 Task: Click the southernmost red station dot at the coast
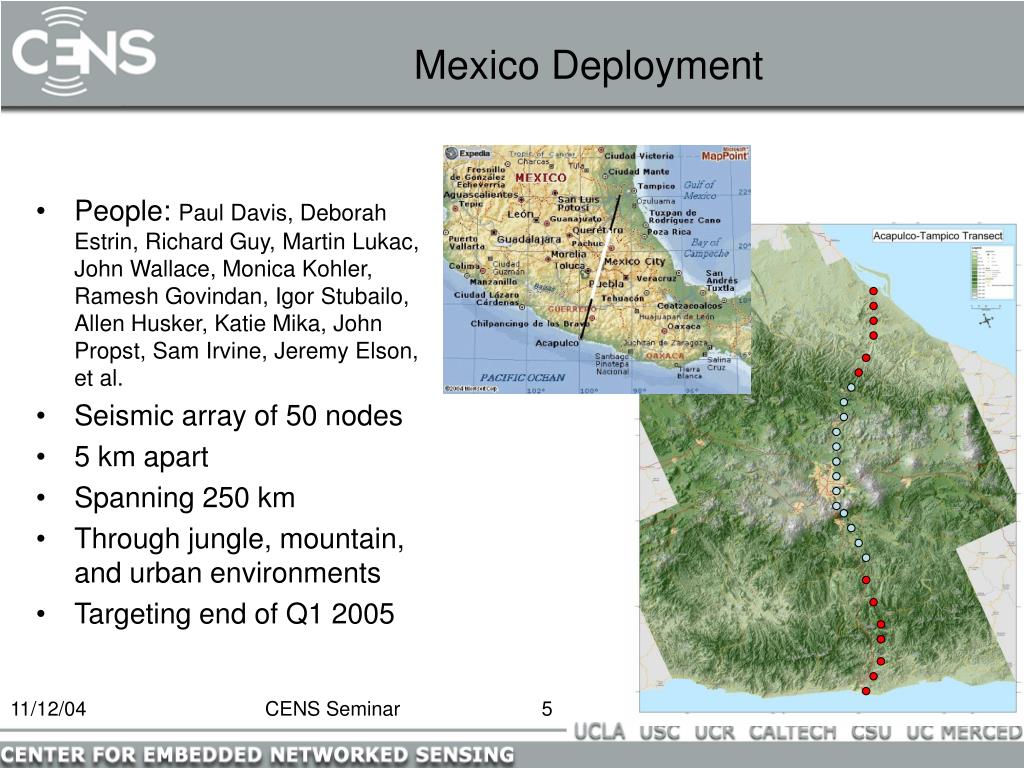[865, 691]
